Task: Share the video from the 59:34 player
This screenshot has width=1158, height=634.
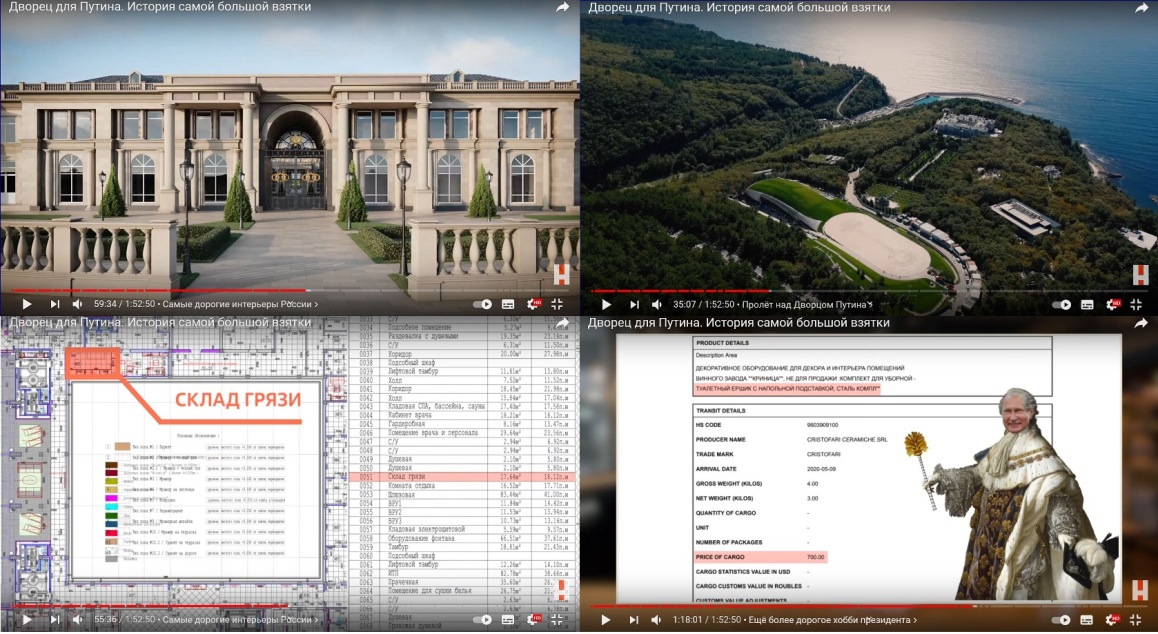Action: coord(563,7)
